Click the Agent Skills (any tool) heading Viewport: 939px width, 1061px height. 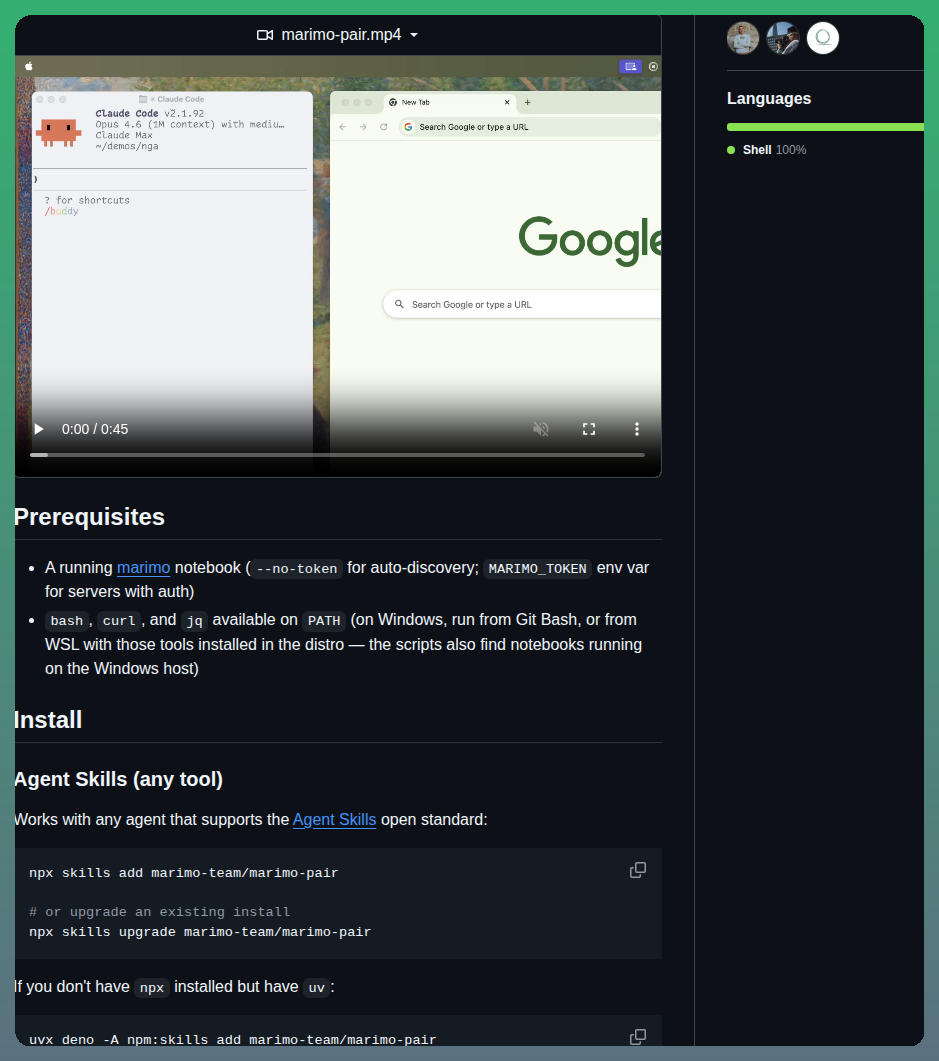118,779
